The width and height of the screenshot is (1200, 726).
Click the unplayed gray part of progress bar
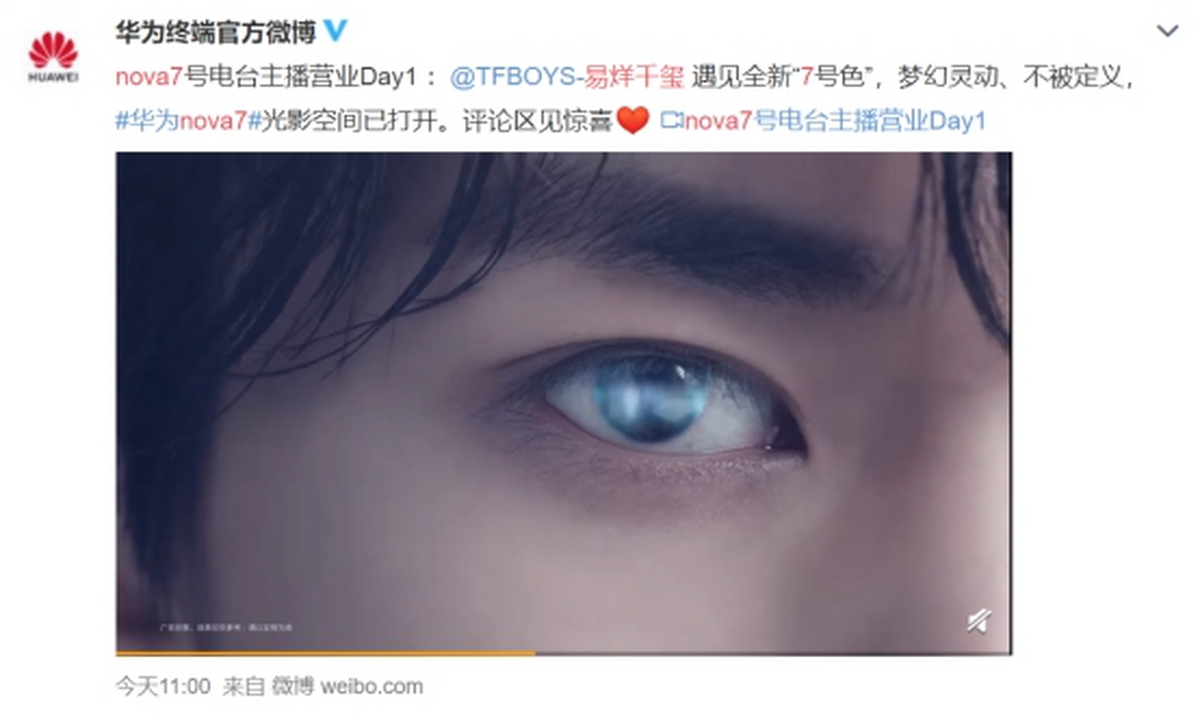pos(773,653)
